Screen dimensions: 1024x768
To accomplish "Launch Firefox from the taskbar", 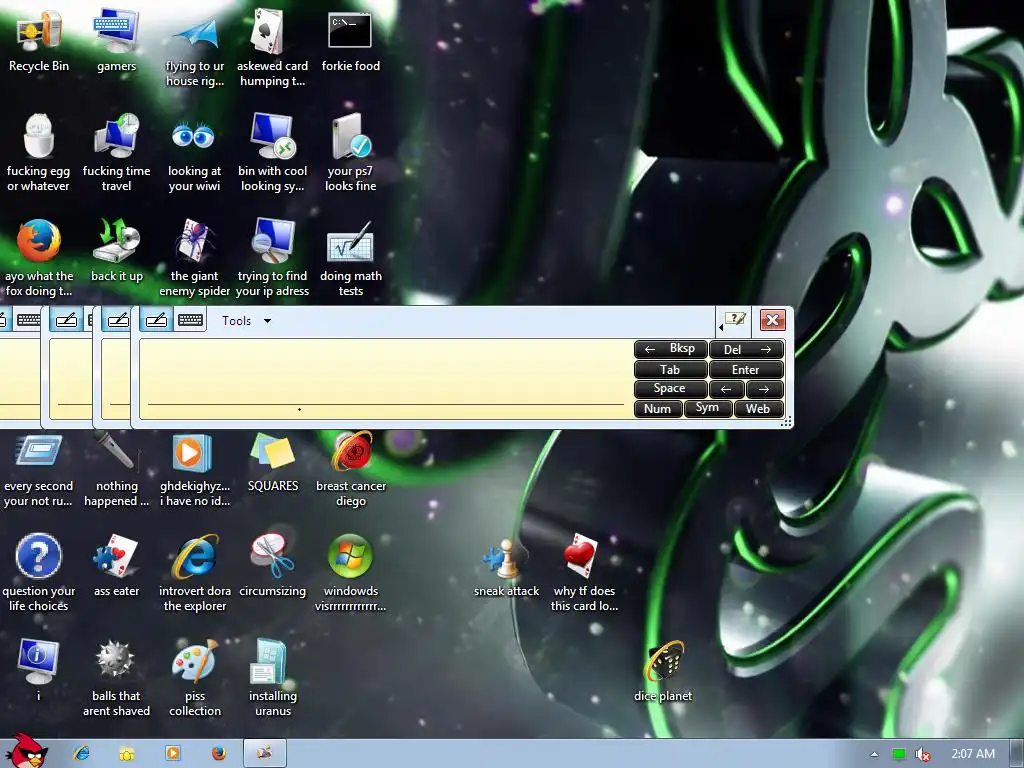I will pyautogui.click(x=219, y=754).
